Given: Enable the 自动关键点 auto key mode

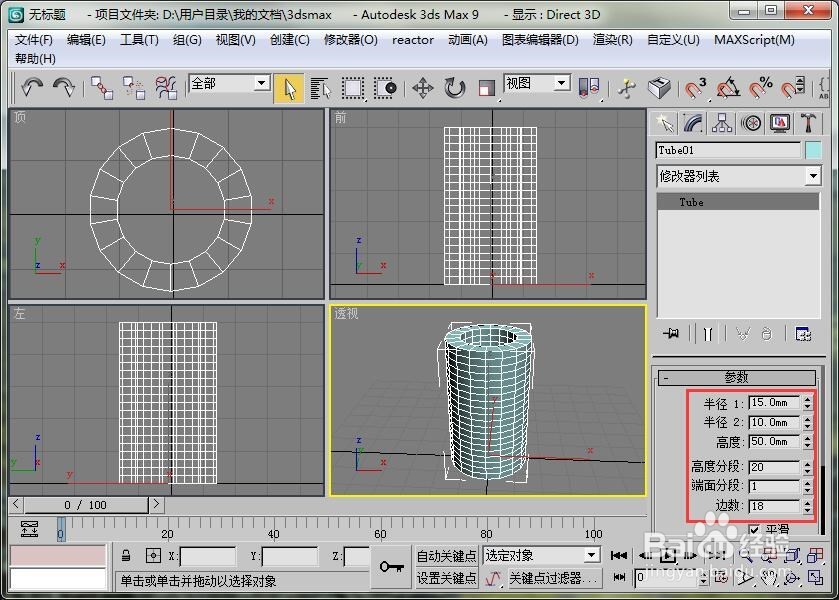Looking at the screenshot, I should click(446, 554).
